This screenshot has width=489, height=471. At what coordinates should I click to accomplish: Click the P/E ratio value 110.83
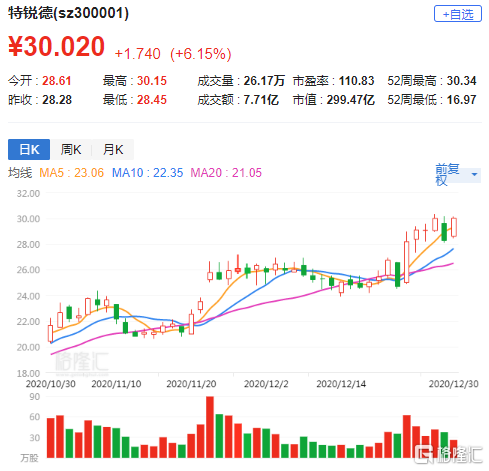pyautogui.click(x=356, y=81)
